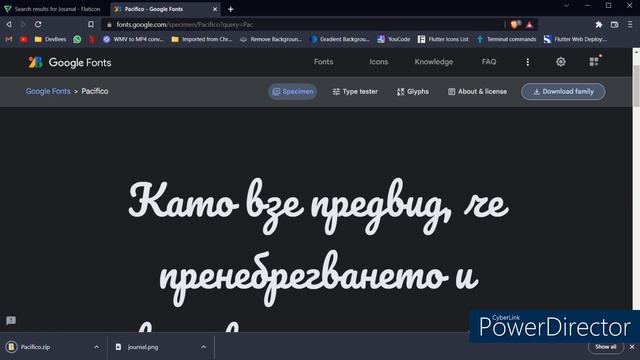Open the extensions puzzle icon
The height and width of the screenshot is (360, 640).
tap(598, 24)
